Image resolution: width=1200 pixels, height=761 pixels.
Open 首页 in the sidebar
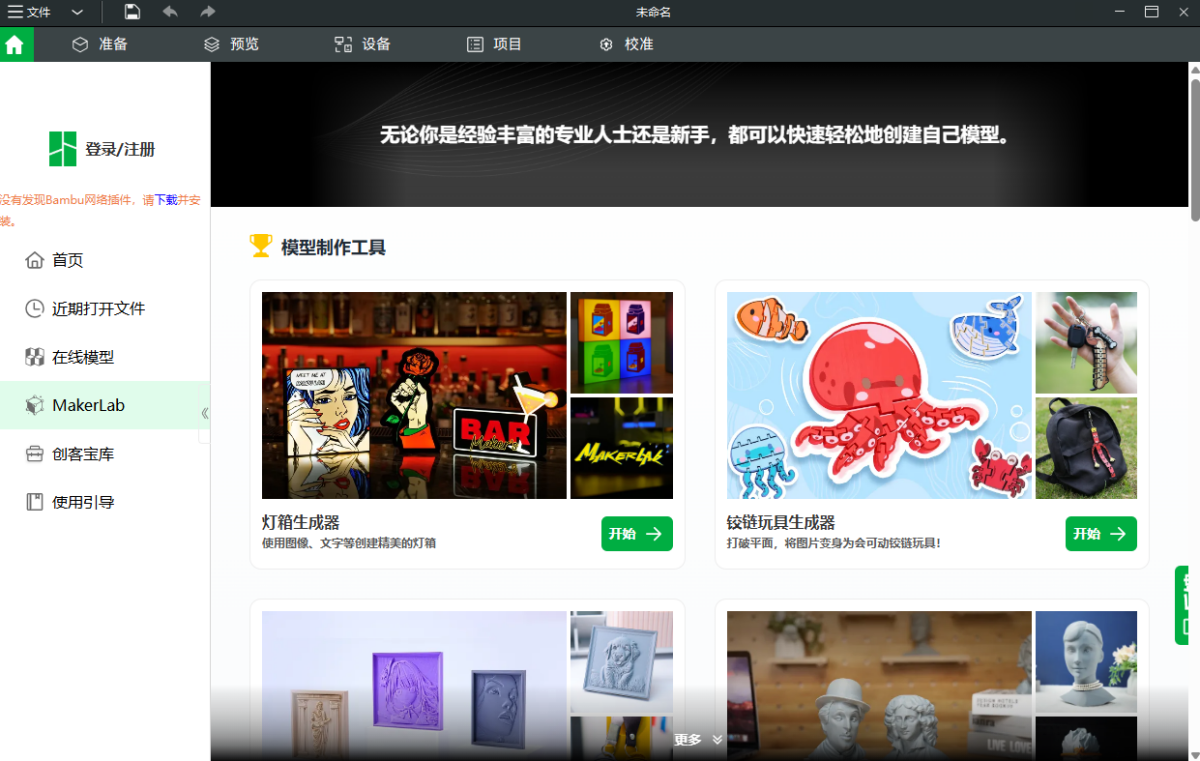(x=104, y=260)
